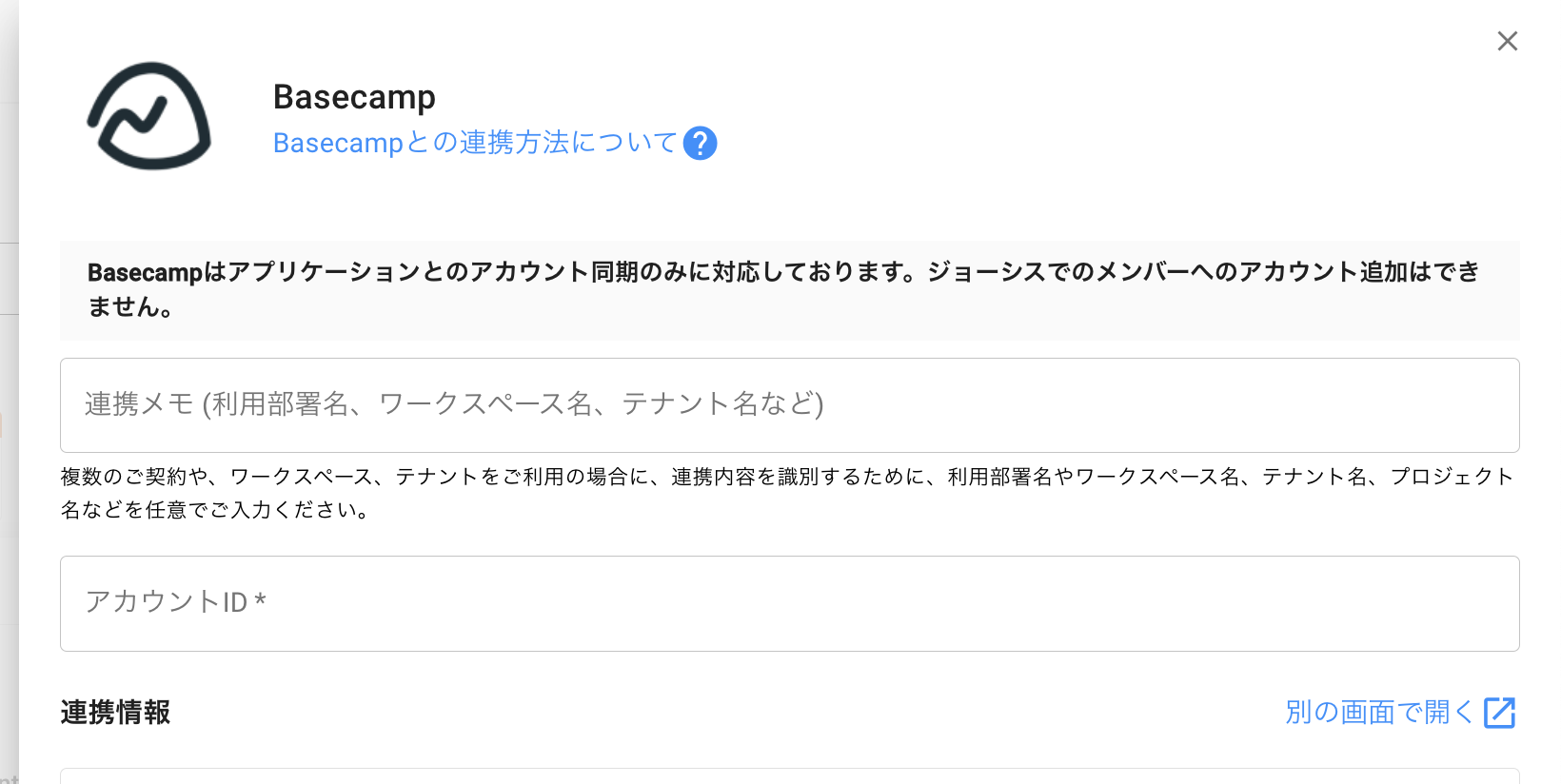Open the "別の画面で開く" link
This screenshot has width=1561, height=784.
click(x=1378, y=713)
